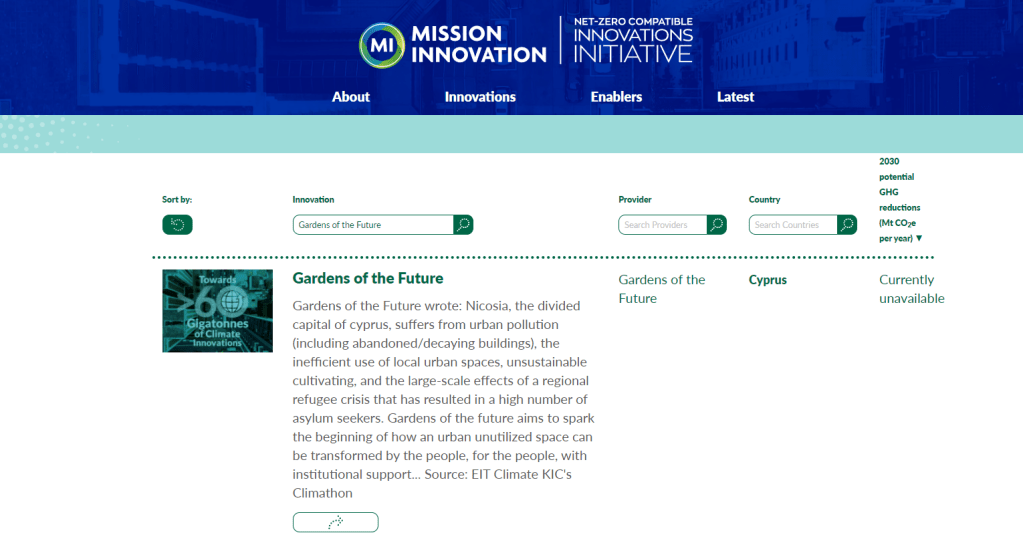Click the Net-Zero Compatible Innovations Initiative logo
The height and width of the screenshot is (545, 1023).
point(632,41)
